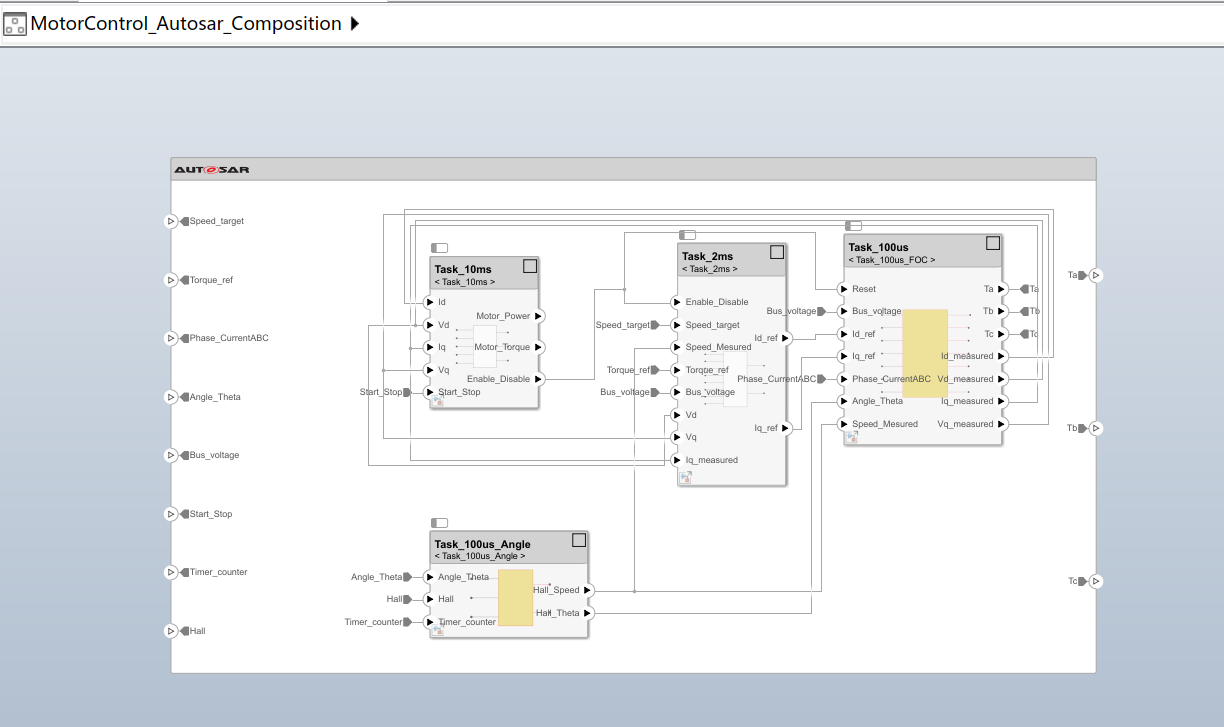Select the Hall inport icon on the left
Screen dimensions: 1224x727
pos(170,631)
